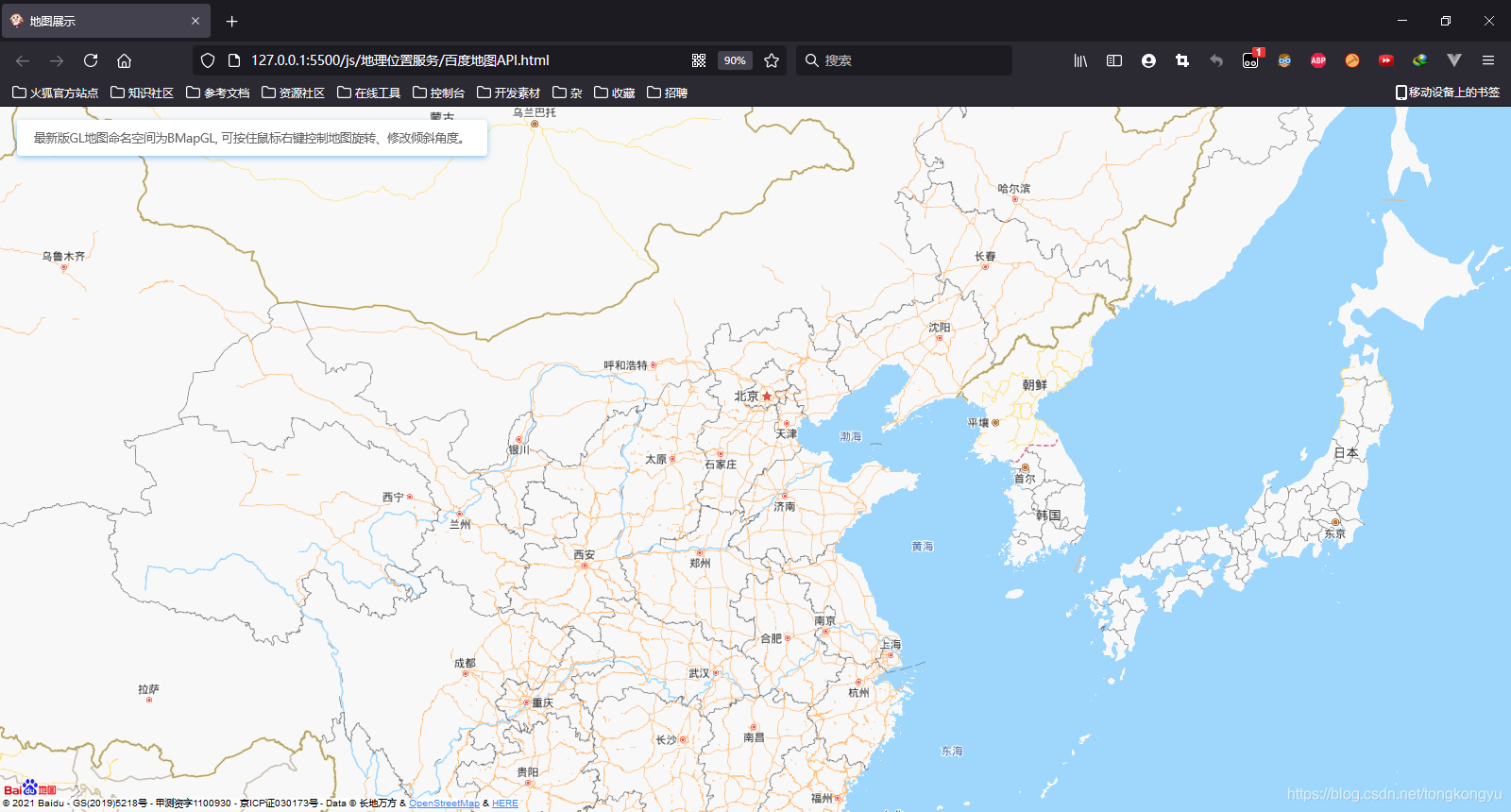Open the Library books icon

pyautogui.click(x=1080, y=60)
